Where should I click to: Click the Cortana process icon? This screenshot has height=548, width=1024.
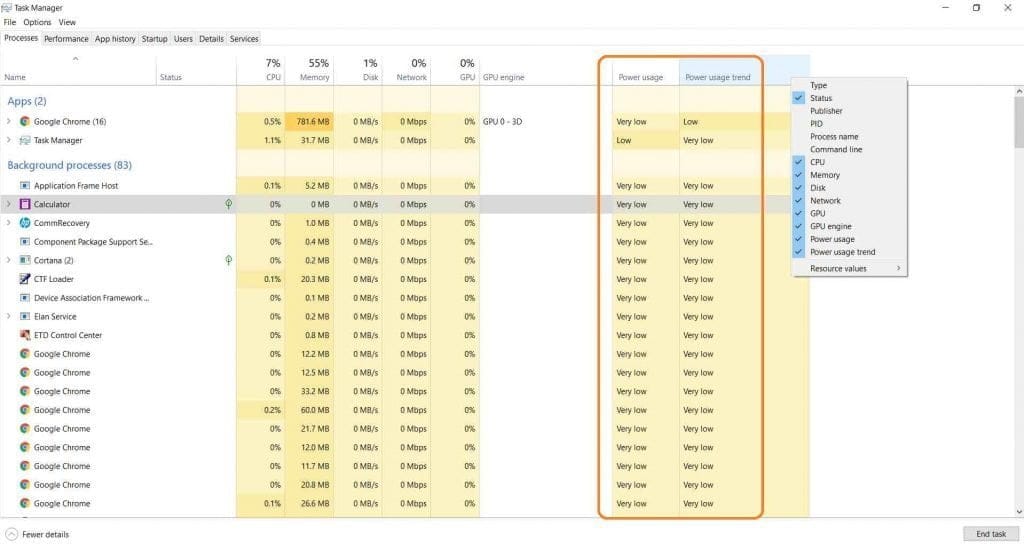point(25,260)
